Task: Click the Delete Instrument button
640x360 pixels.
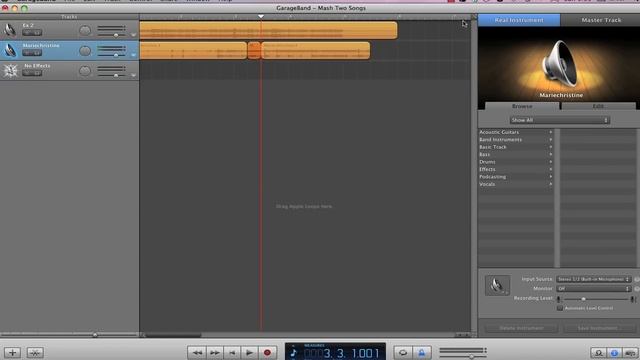Action: click(521, 328)
